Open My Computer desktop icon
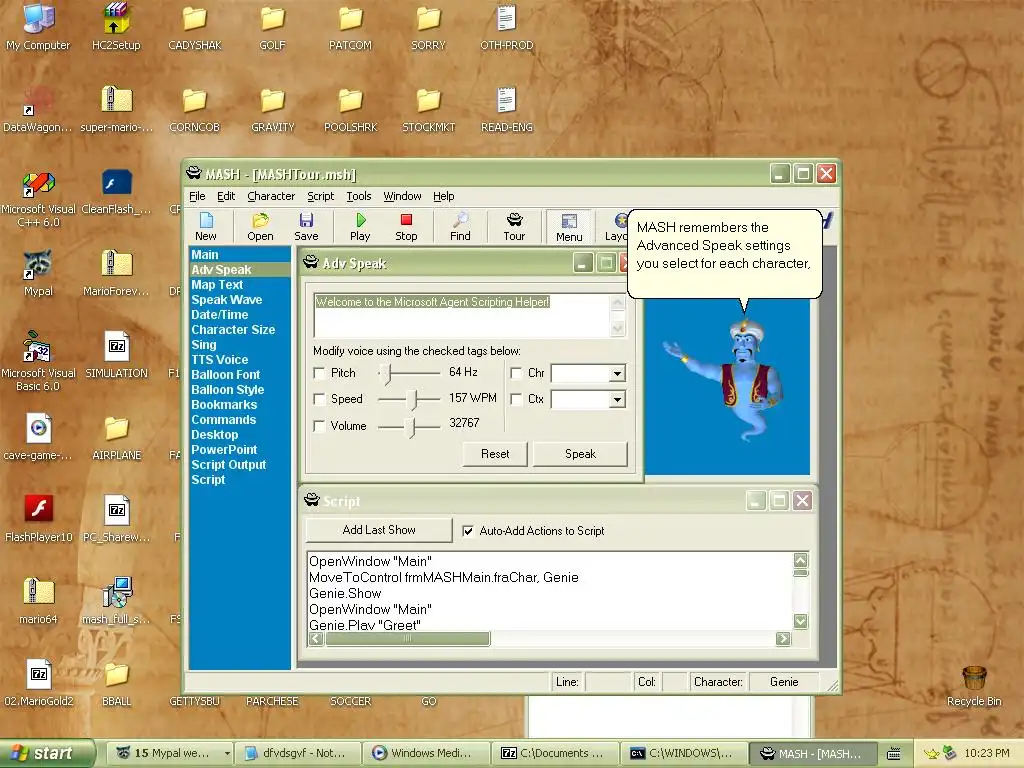 [x=38, y=26]
